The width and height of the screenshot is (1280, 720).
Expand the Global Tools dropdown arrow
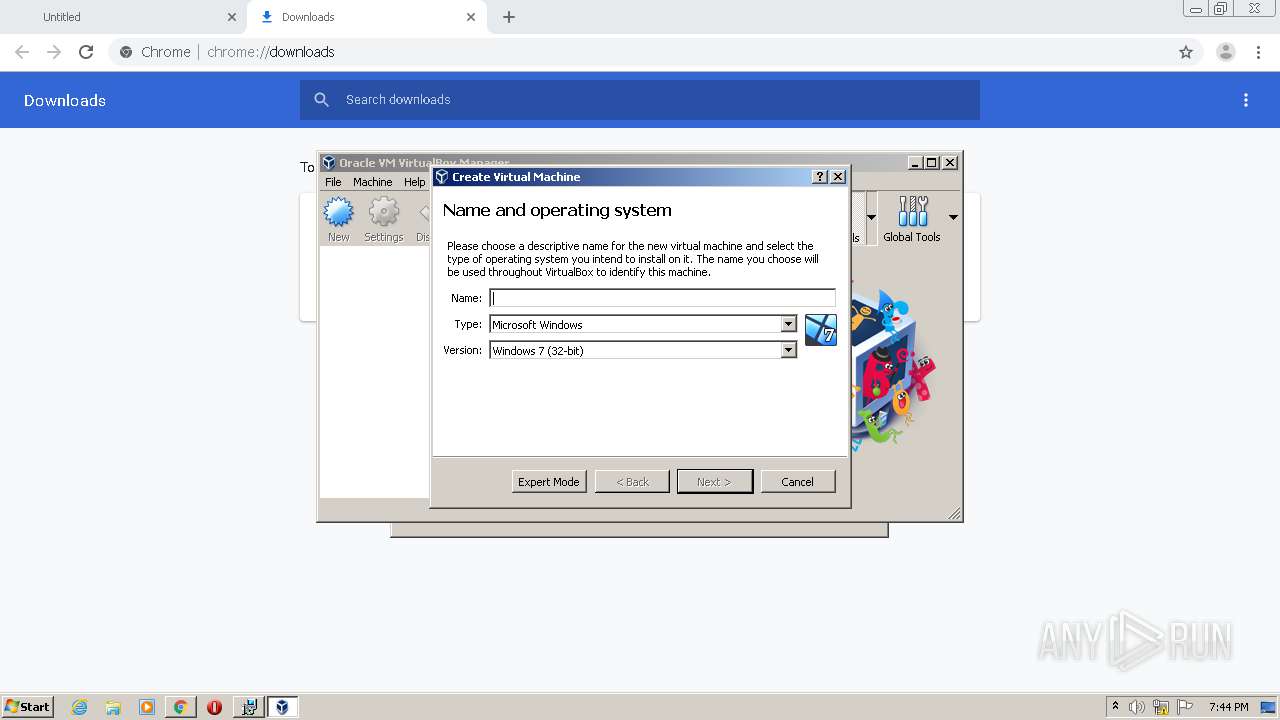click(x=953, y=217)
